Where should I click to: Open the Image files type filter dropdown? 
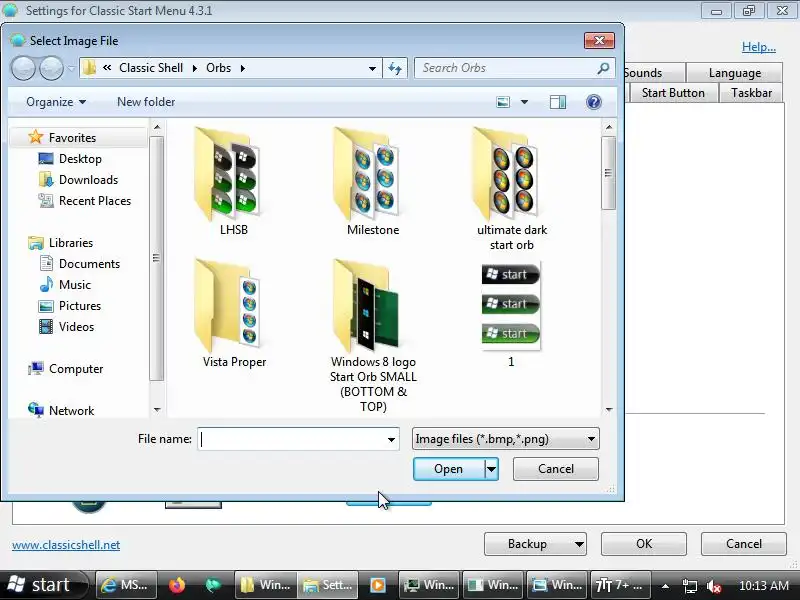tap(505, 439)
